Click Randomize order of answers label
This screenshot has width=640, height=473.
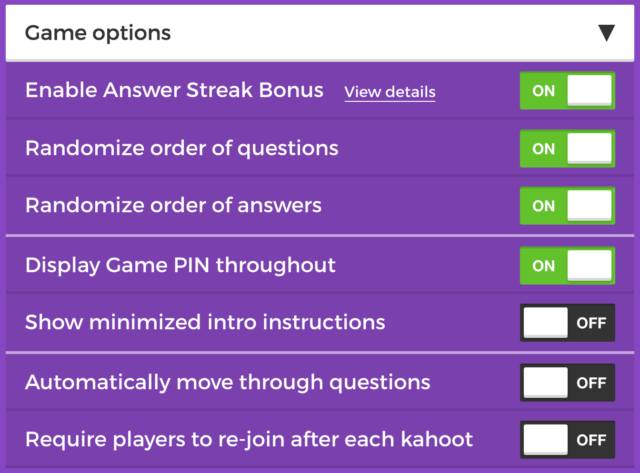tap(173, 206)
